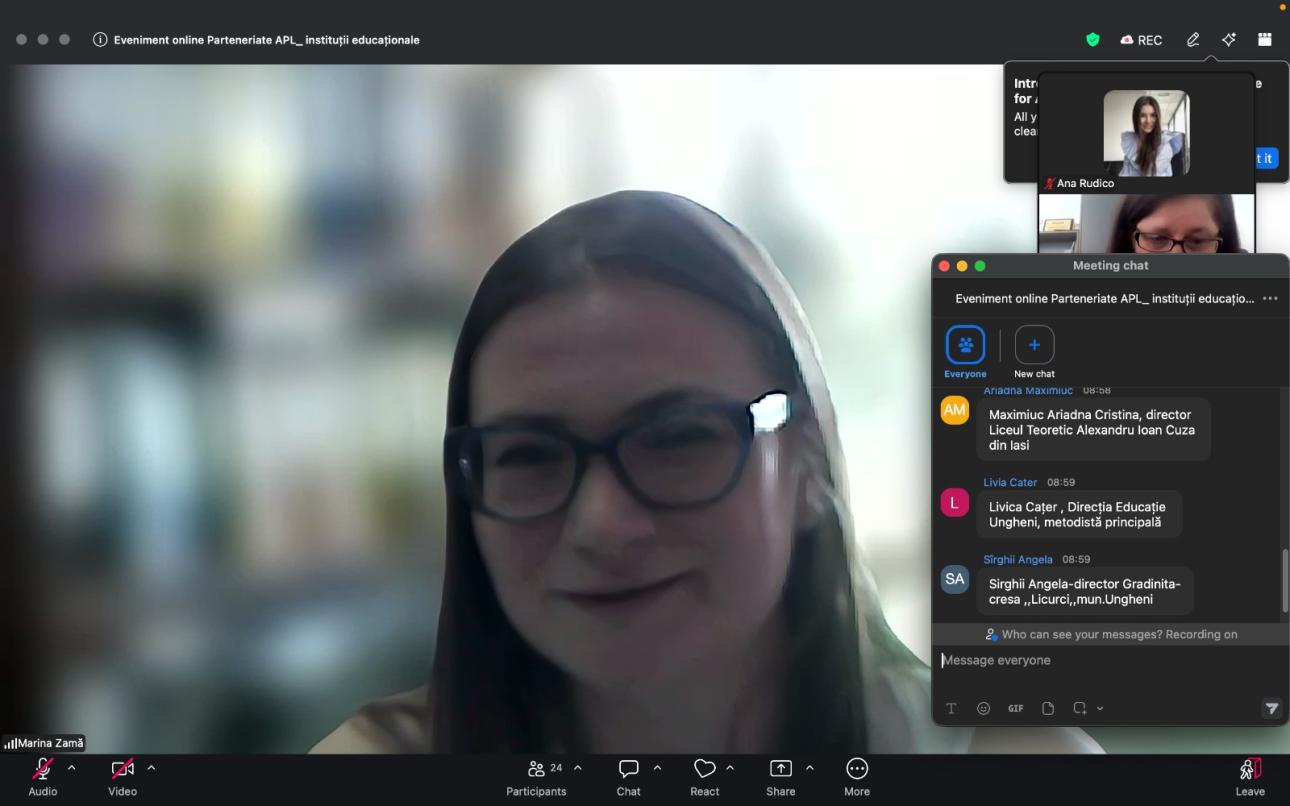Unmute using the Audio microphone button
This screenshot has width=1290, height=806.
pyautogui.click(x=43, y=776)
